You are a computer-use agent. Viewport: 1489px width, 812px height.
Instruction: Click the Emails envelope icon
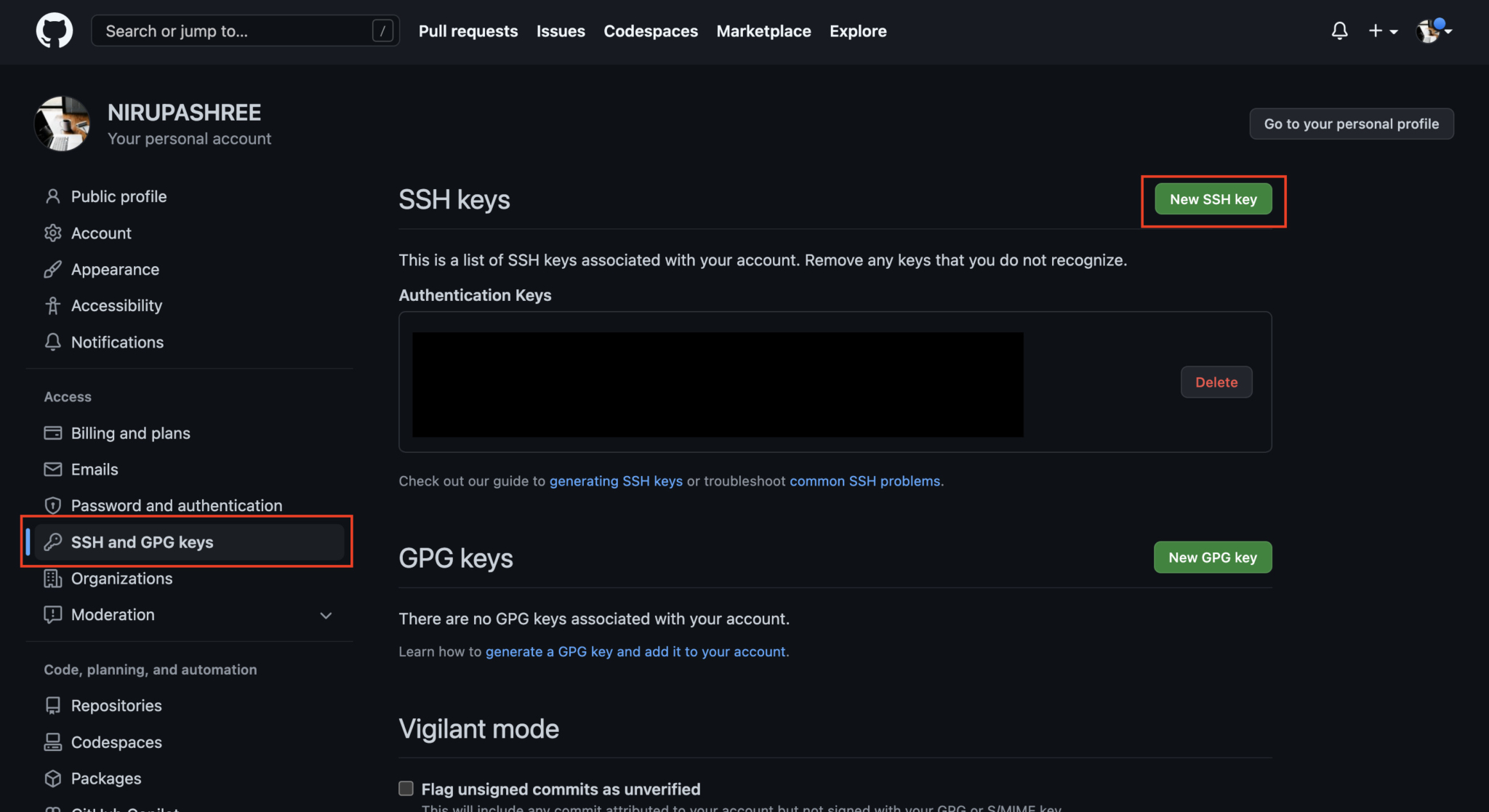[52, 469]
